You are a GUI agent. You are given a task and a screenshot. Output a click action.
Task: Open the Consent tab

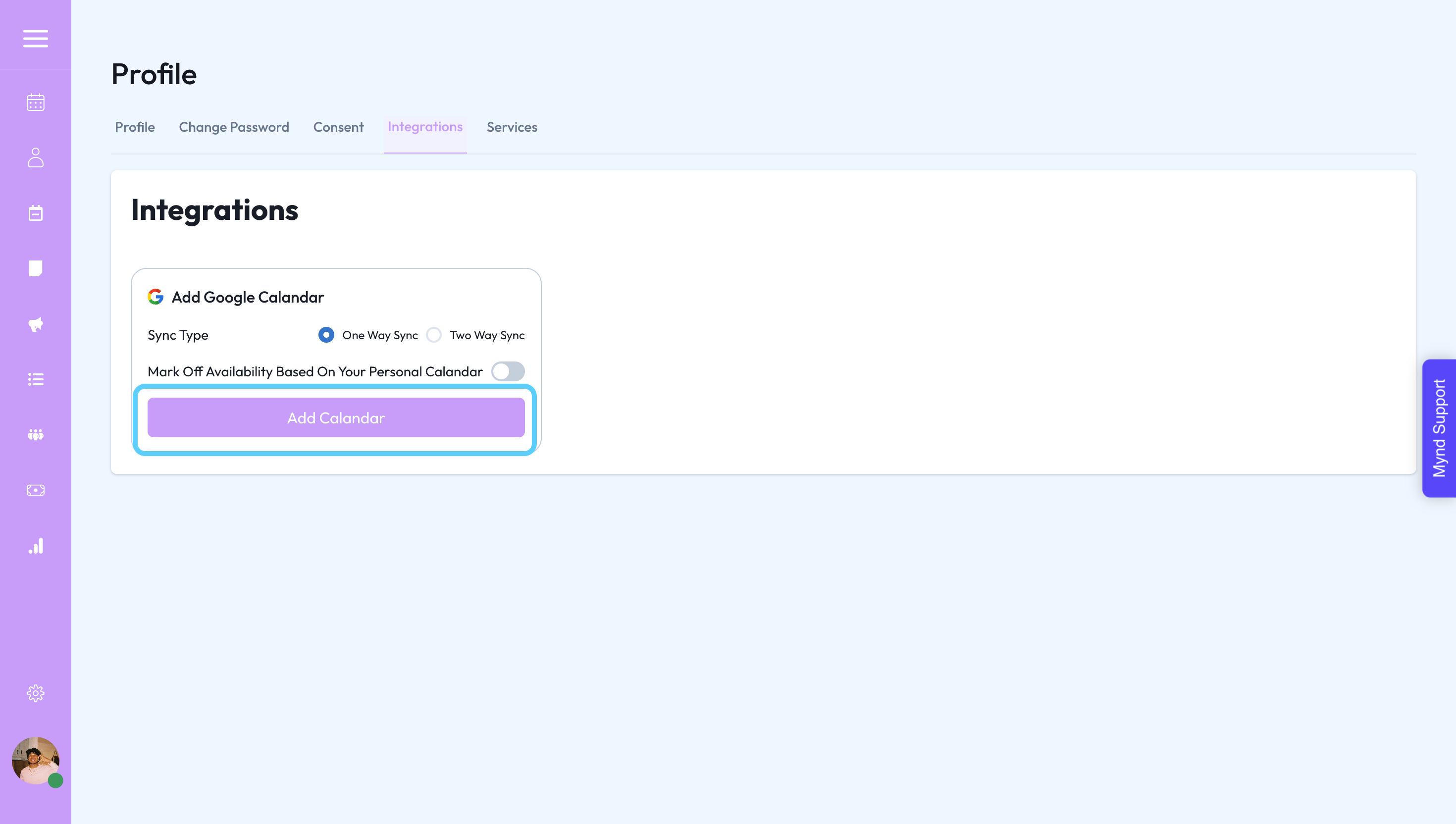(x=338, y=127)
